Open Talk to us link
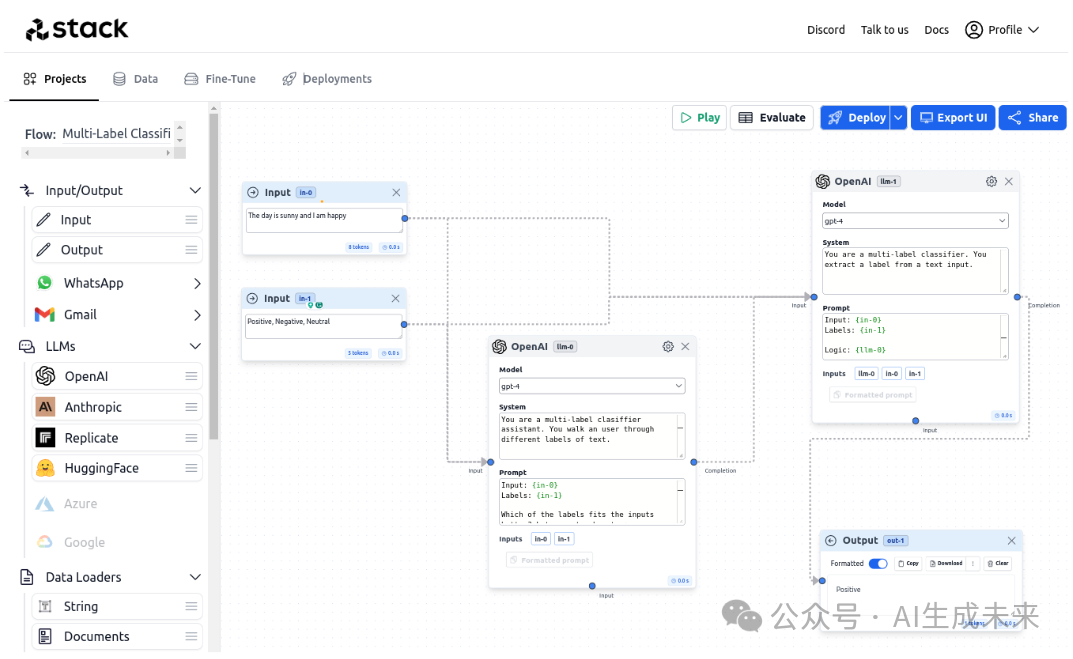1073x659 pixels. [x=884, y=29]
